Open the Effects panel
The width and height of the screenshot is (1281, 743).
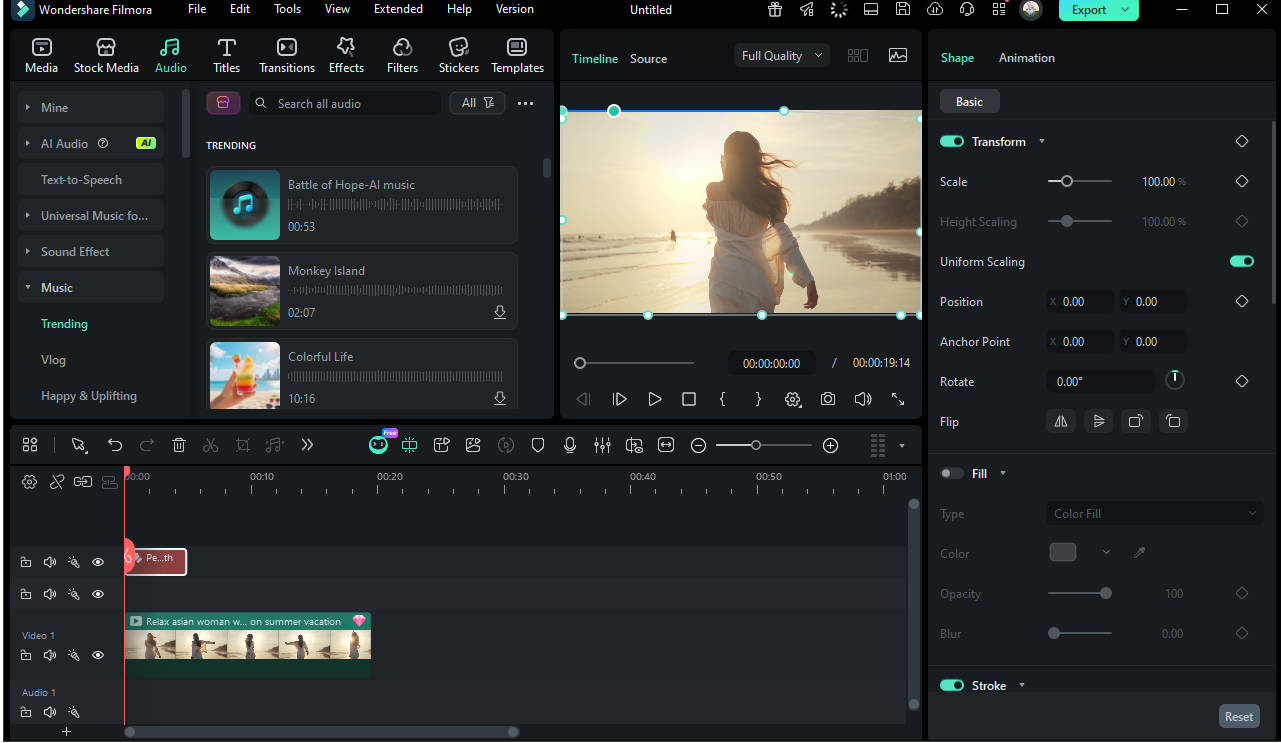[x=346, y=54]
